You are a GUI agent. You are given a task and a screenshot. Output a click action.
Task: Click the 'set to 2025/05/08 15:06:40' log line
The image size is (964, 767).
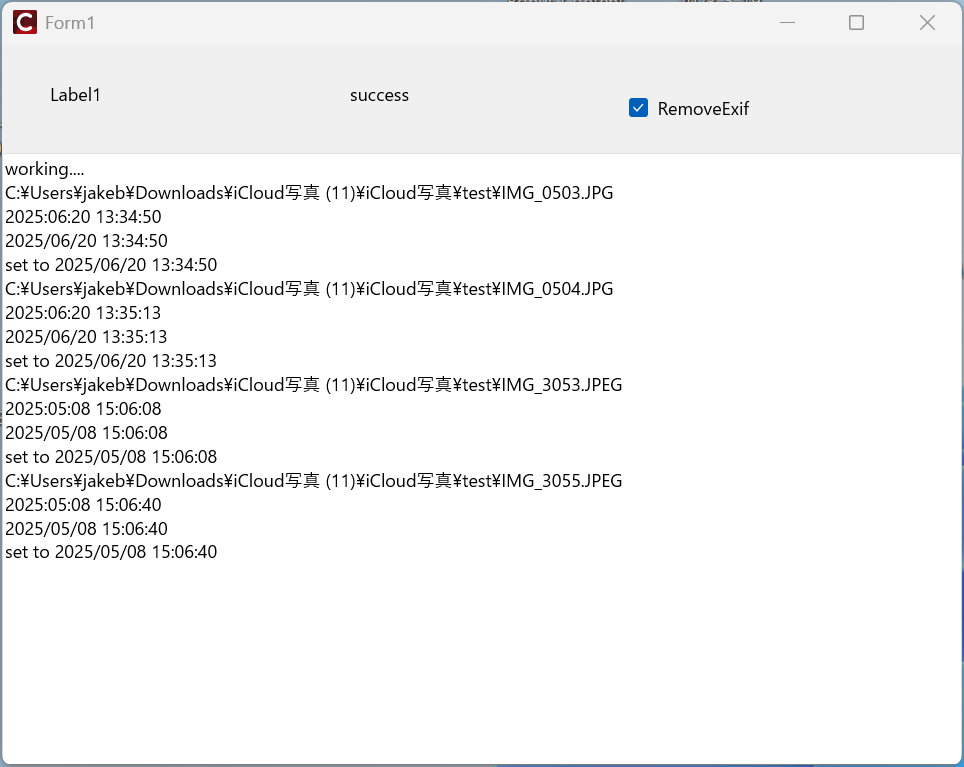[x=111, y=553]
